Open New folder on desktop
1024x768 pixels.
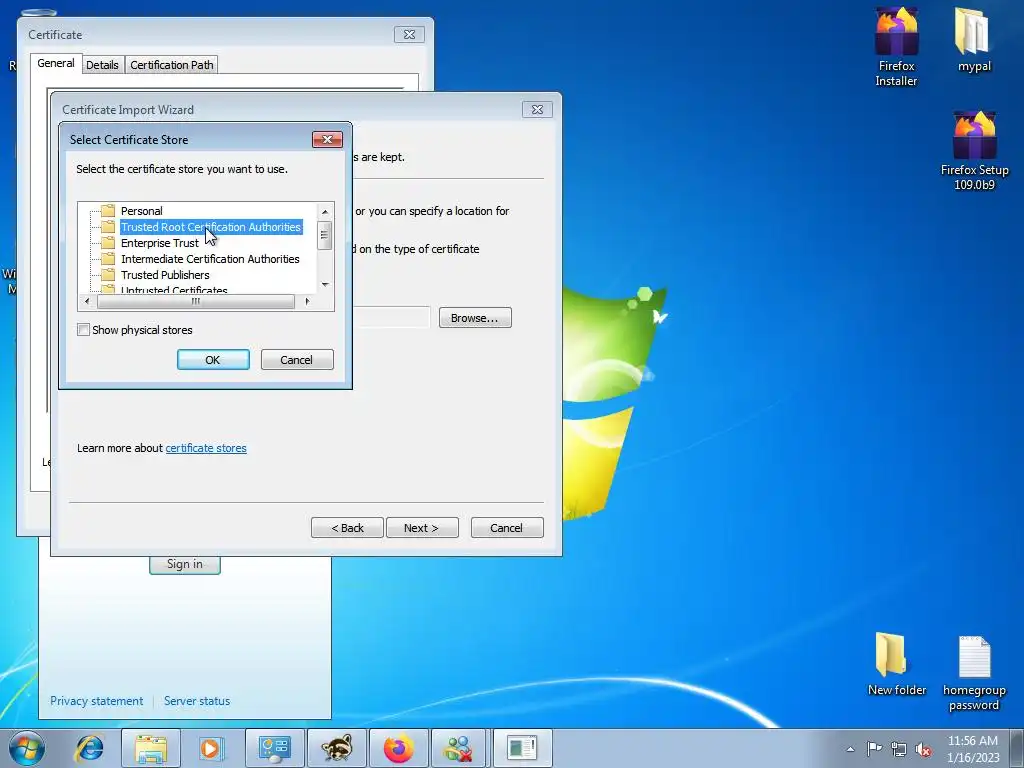(x=896, y=664)
